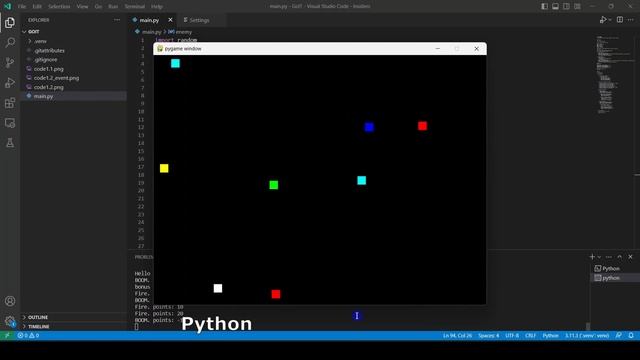
Task: Change encoding via UTF-8 status item
Action: 512,336
